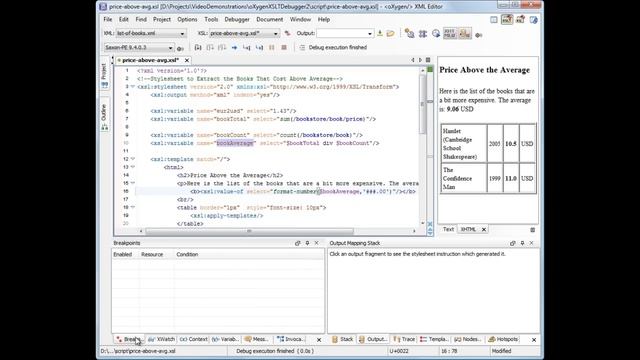This screenshot has height=360, width=640.
Task: Click the Step Into debugger icon
Action: click(x=198, y=48)
